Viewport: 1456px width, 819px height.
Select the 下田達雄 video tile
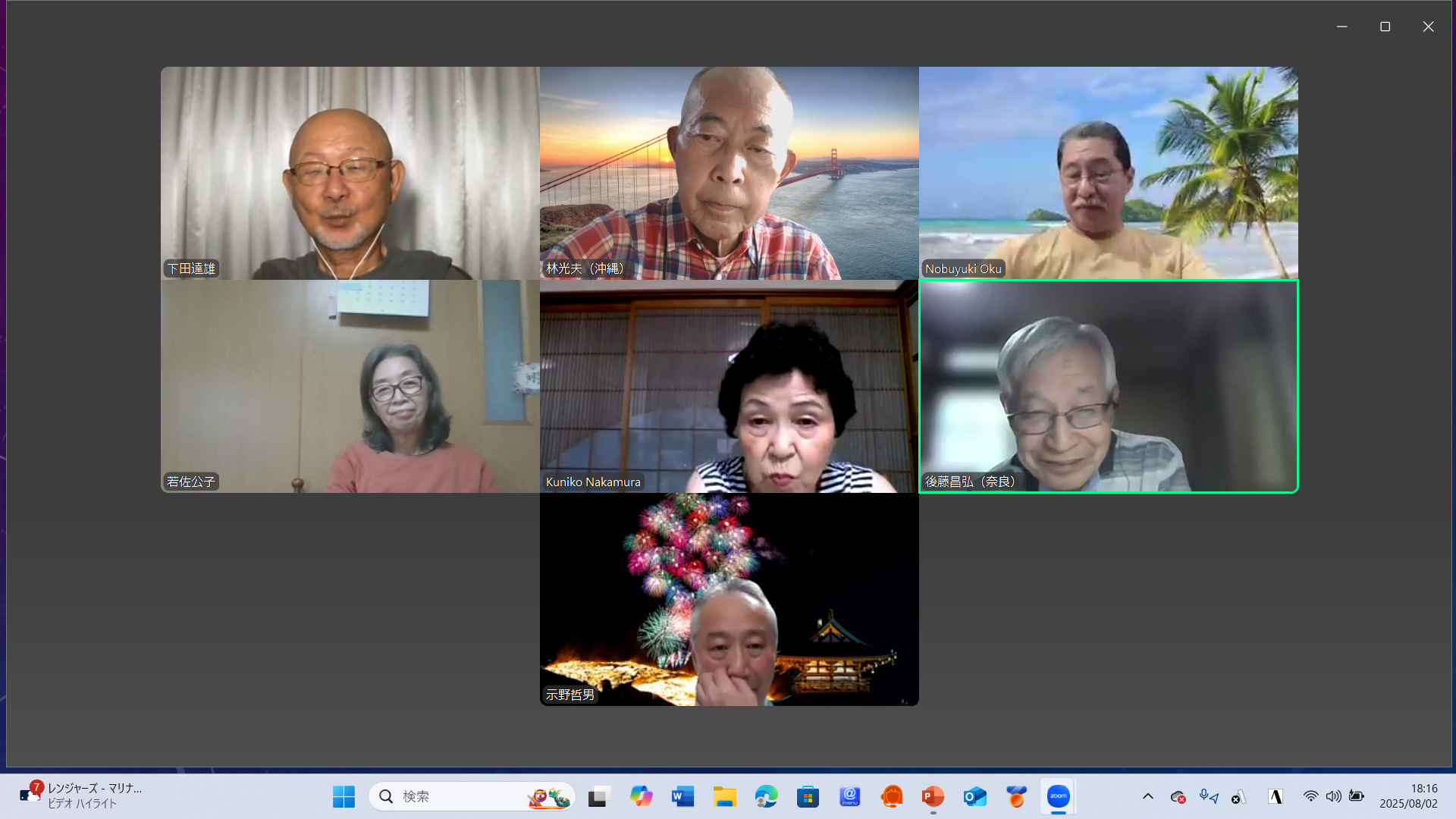pyautogui.click(x=350, y=173)
